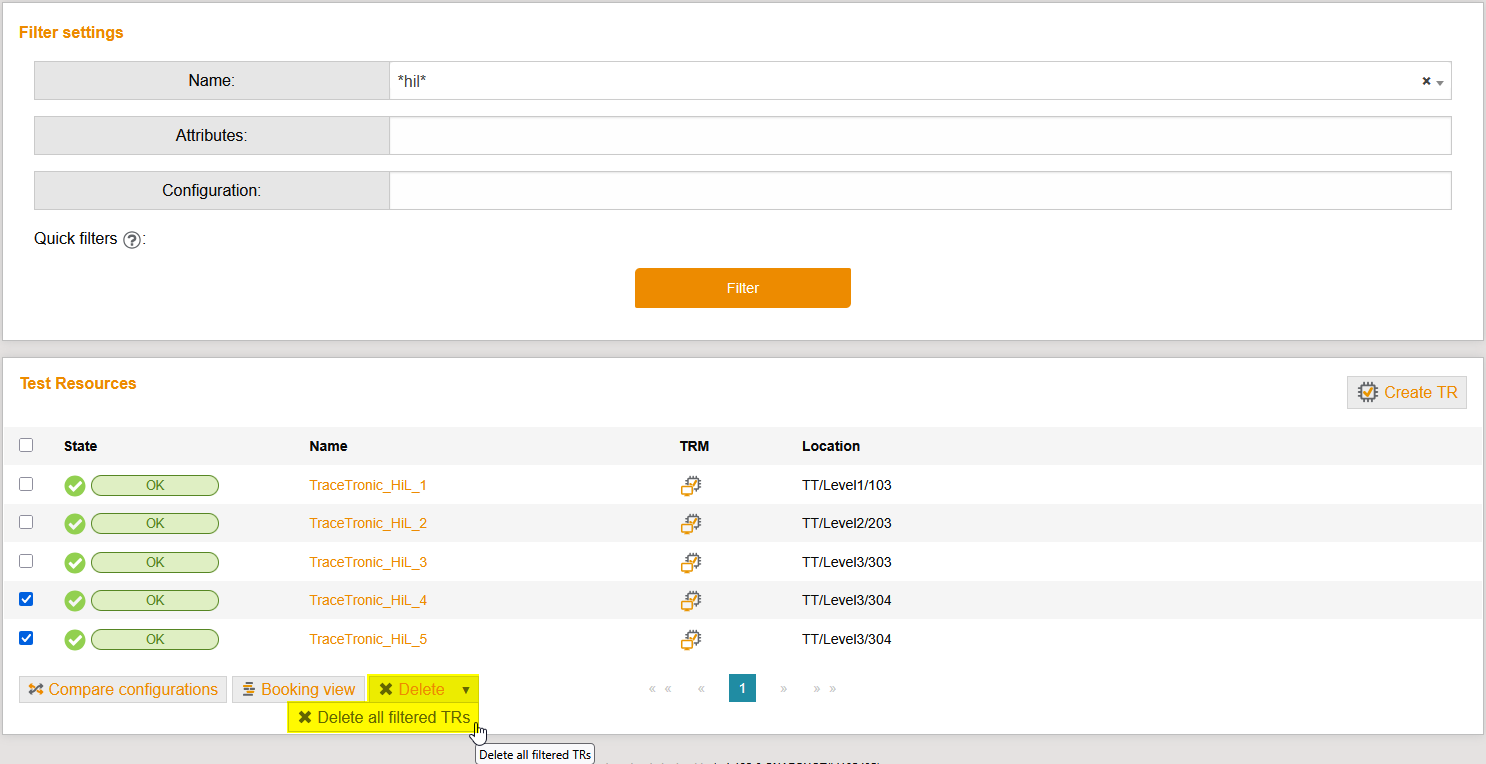This screenshot has height=764, width=1486.
Task: Click the Create TR button
Action: [x=1407, y=393]
